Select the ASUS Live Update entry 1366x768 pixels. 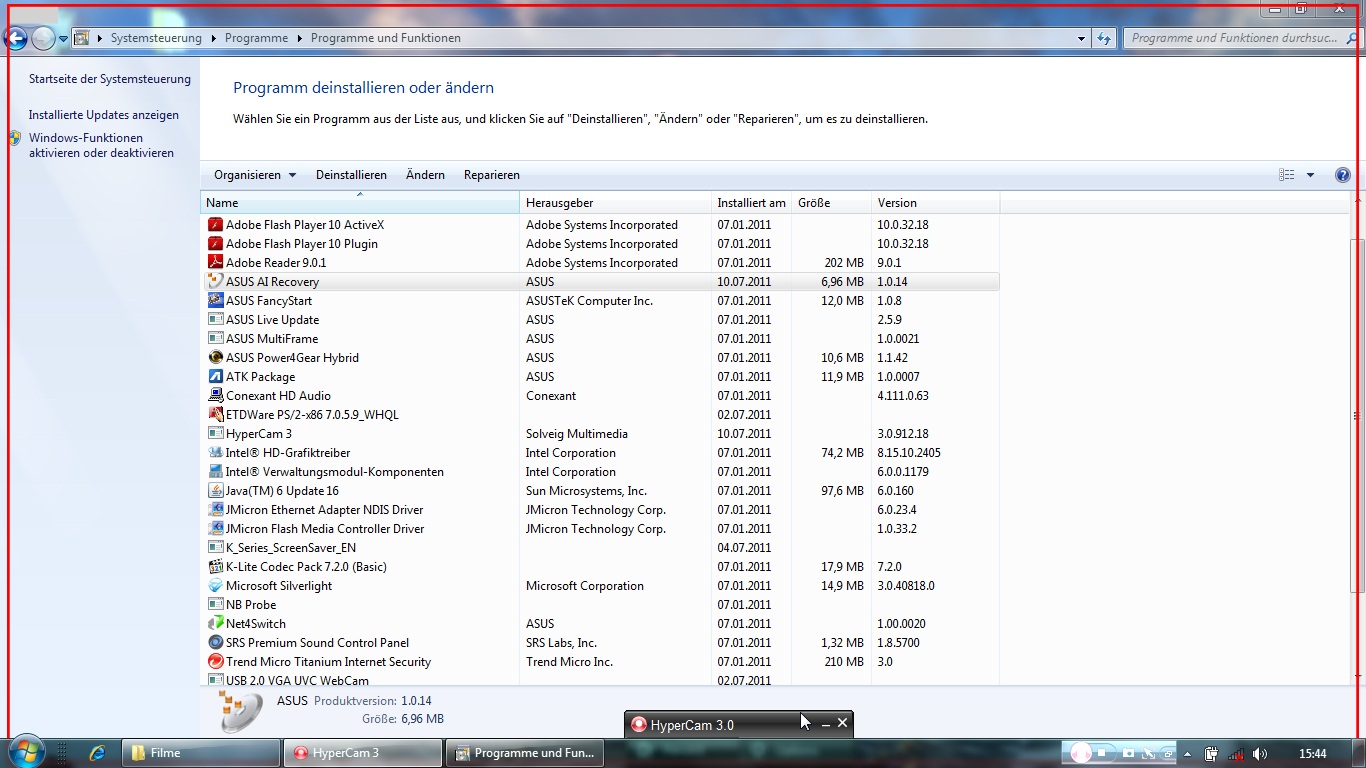click(600, 320)
